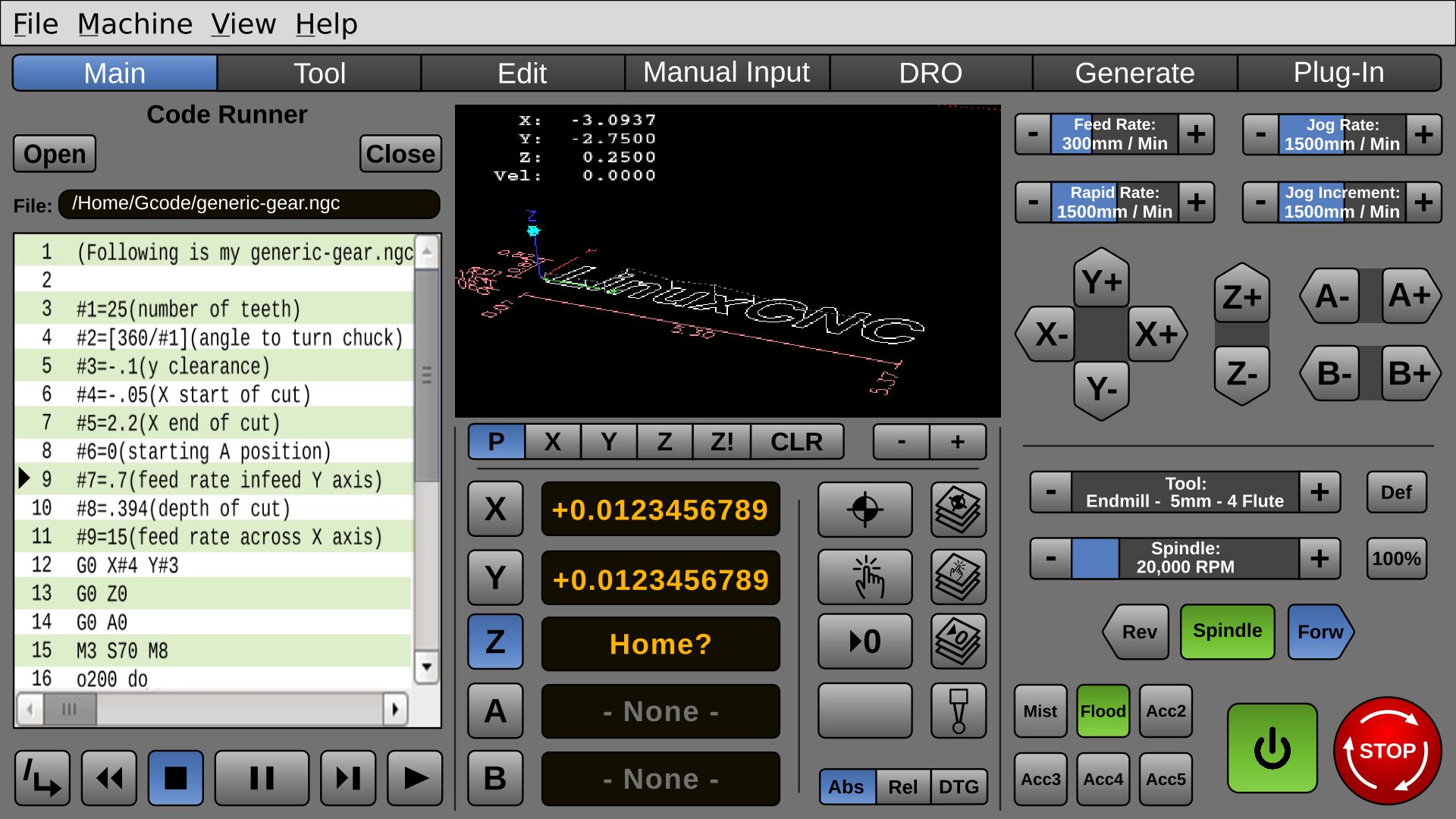Click the hand touch-probe icon
Viewport: 1456px width, 819px height.
864,577
